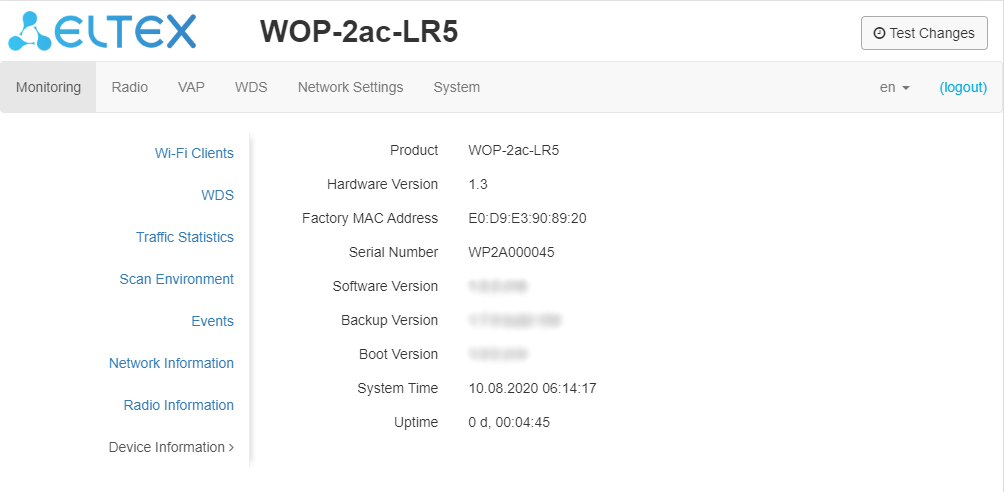Viewport: 1004px width, 492px height.
Task: Go to Scan Environment
Action: click(x=176, y=279)
